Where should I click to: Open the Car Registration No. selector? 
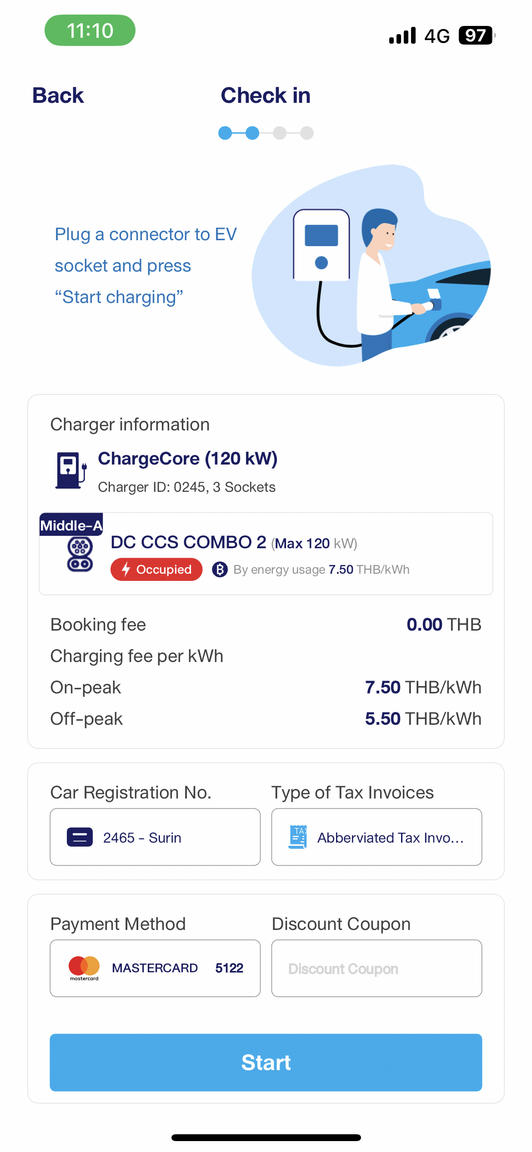pyautogui.click(x=155, y=837)
